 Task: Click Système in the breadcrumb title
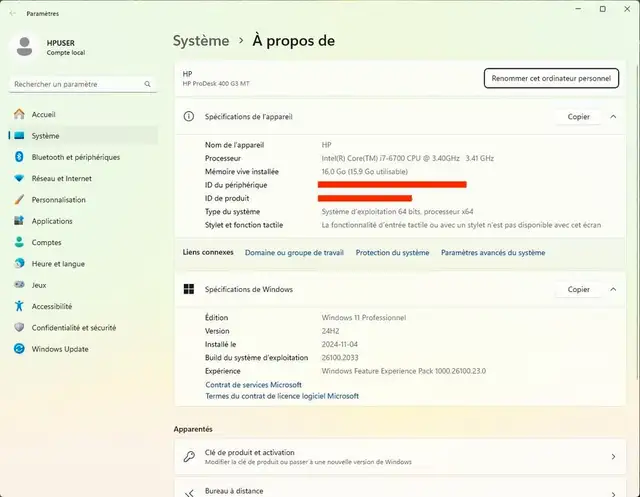201,41
